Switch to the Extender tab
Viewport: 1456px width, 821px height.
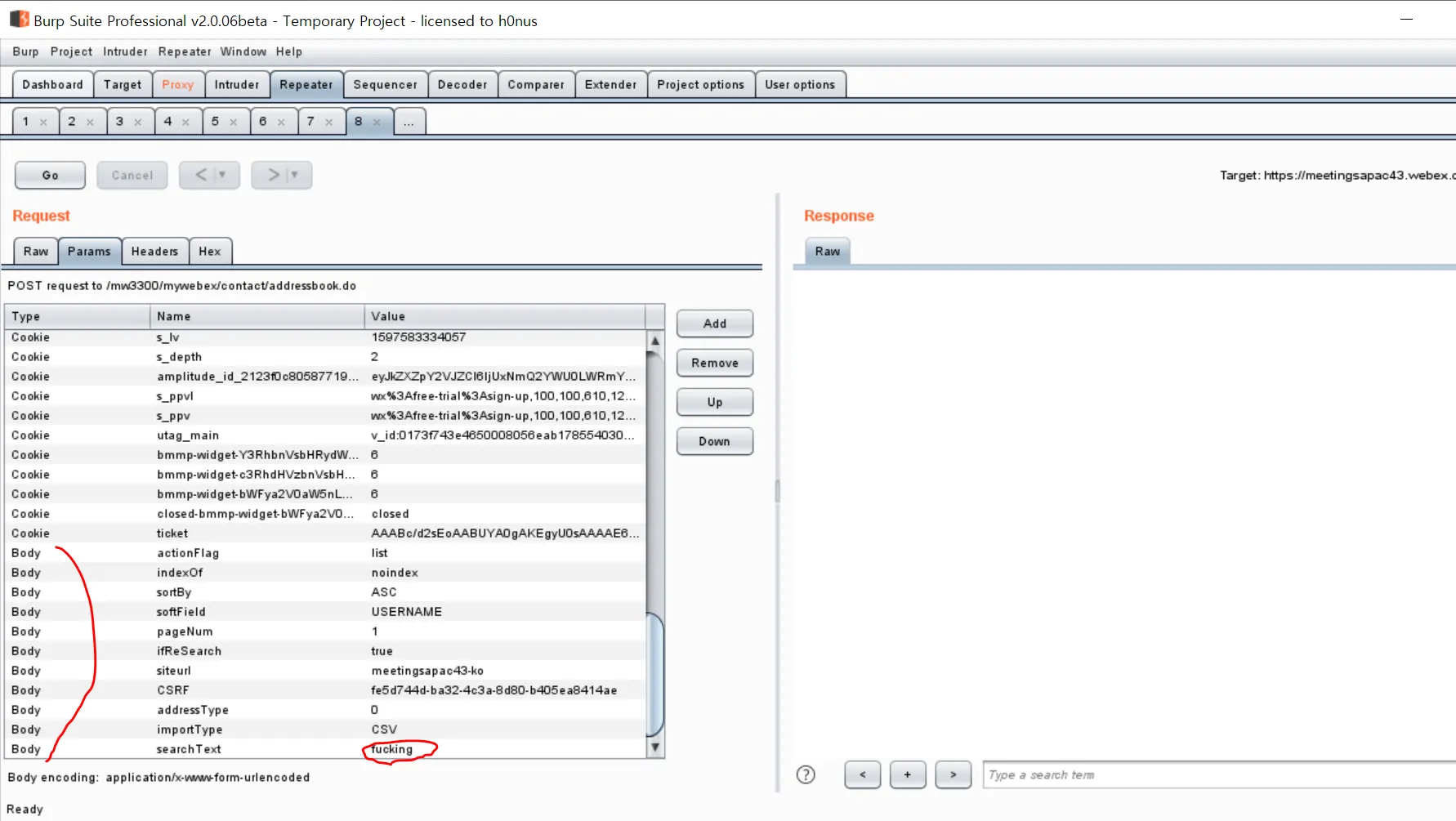[610, 84]
